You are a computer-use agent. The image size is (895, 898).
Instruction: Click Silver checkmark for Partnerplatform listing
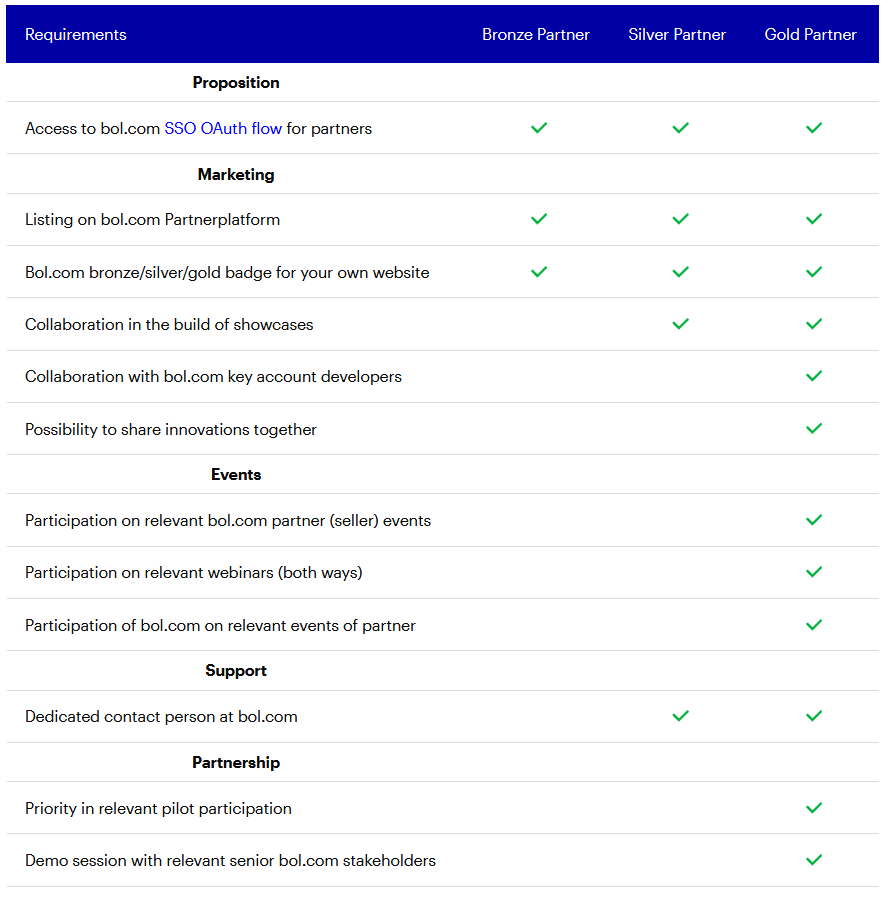(680, 219)
